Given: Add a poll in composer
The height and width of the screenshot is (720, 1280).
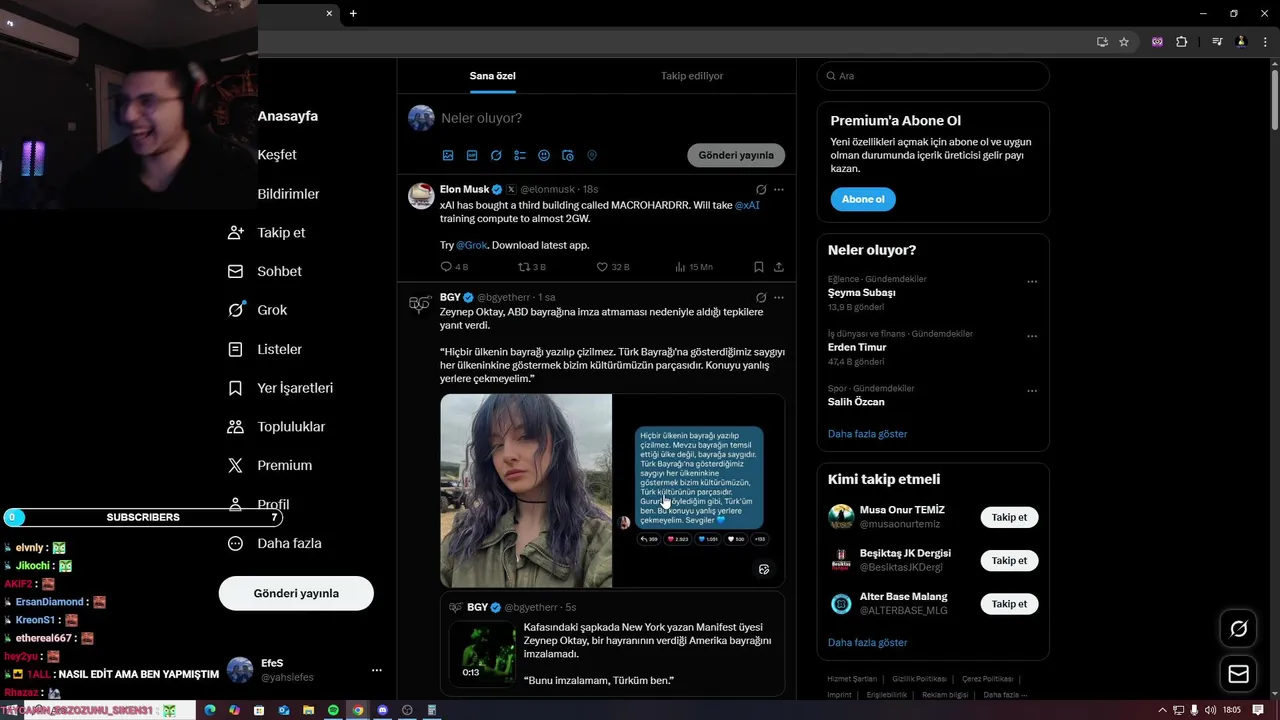Looking at the screenshot, I should click(x=520, y=155).
